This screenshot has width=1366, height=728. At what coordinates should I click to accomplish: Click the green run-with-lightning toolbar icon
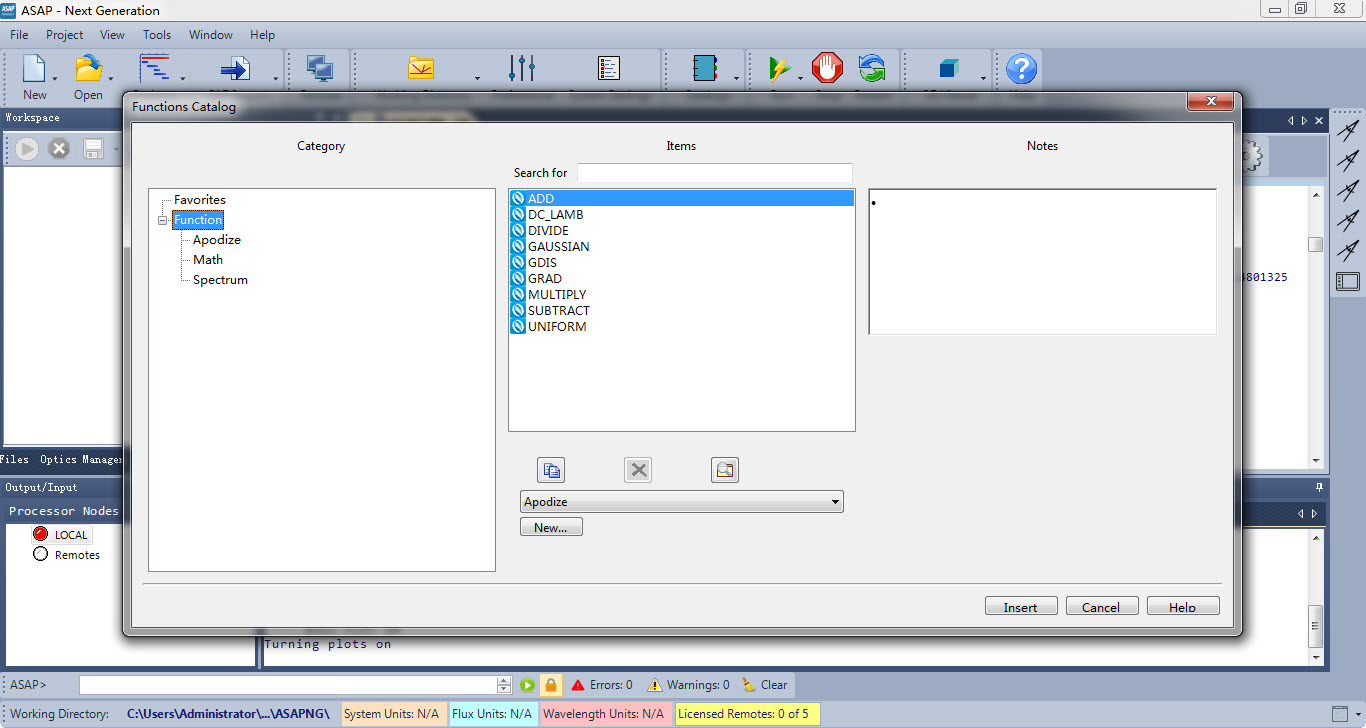780,69
